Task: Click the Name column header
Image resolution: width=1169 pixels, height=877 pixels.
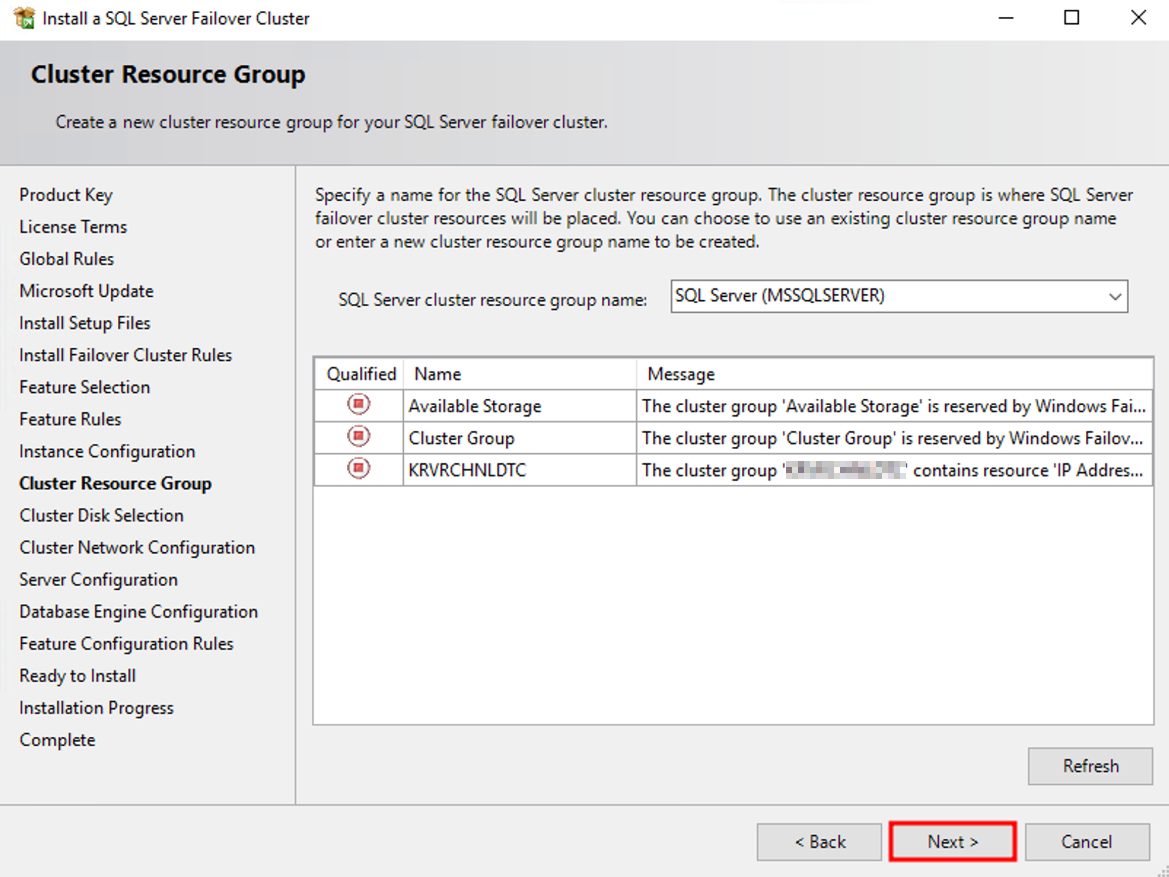Action: (x=520, y=374)
